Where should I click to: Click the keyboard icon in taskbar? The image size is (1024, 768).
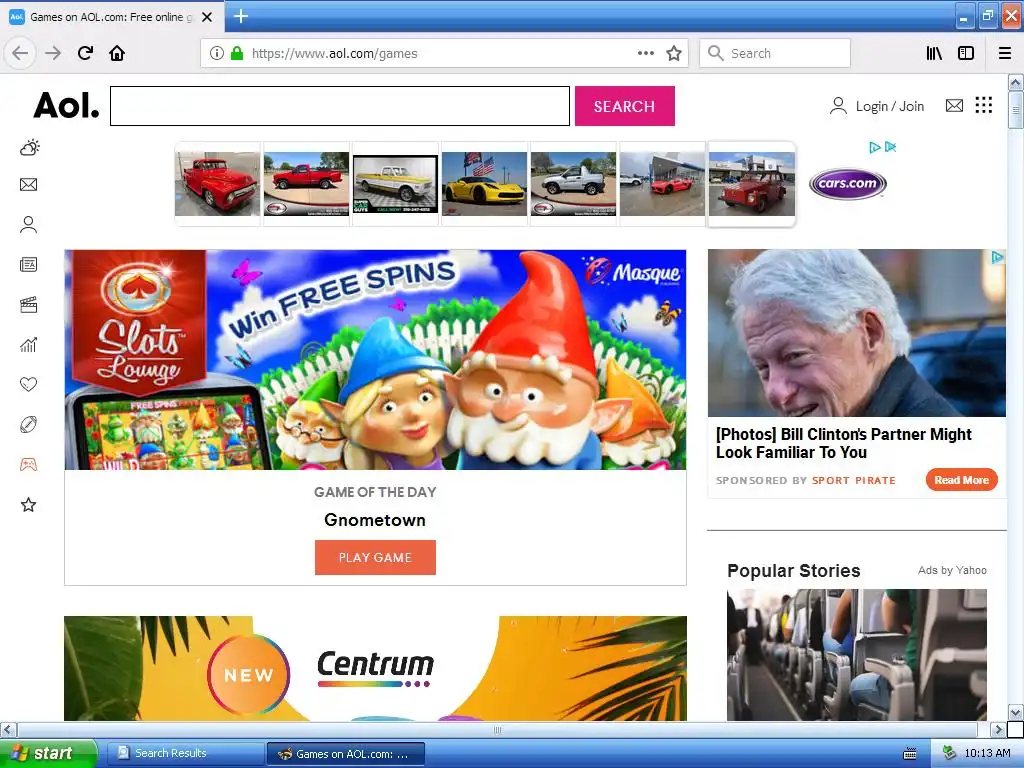(x=910, y=754)
